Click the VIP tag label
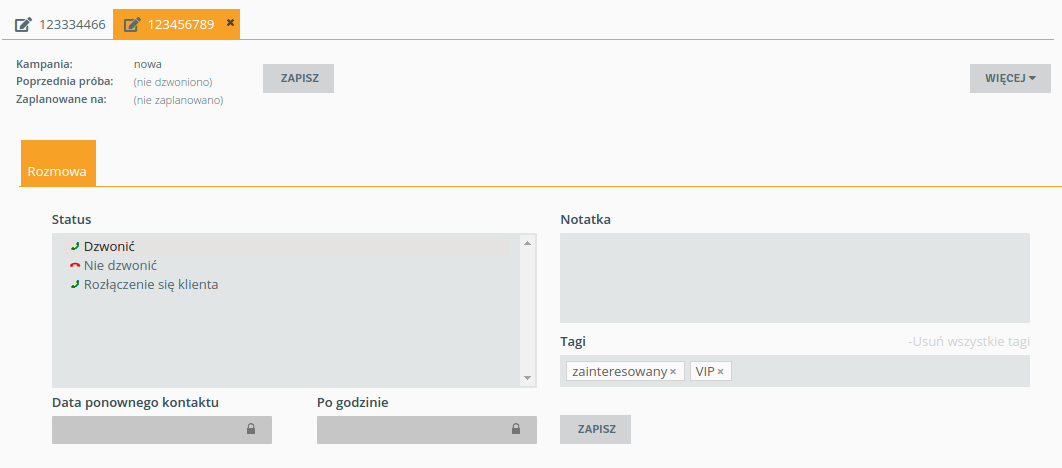This screenshot has height=468, width=1062. 704,372
